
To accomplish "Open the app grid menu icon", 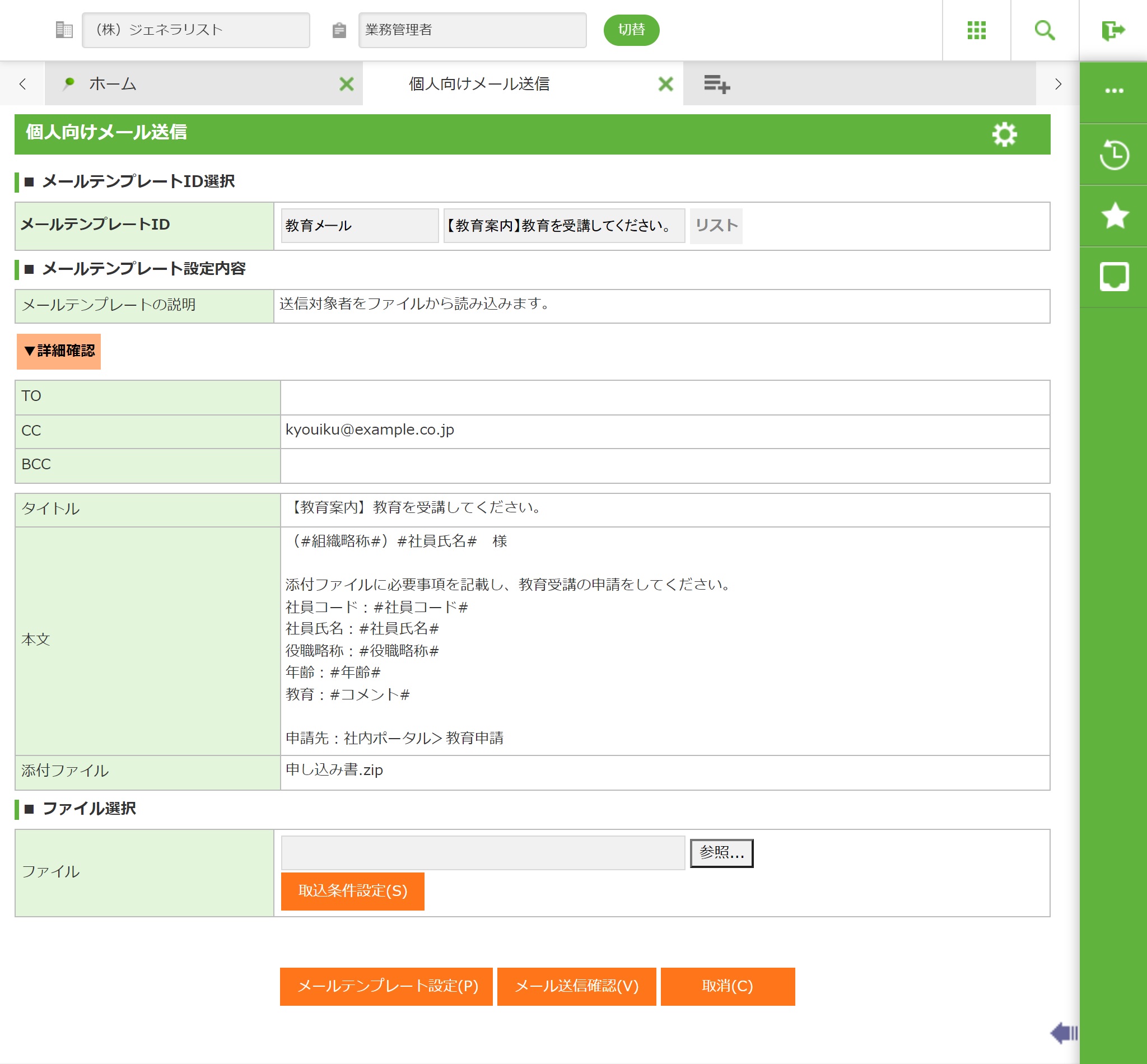I will coord(976,30).
